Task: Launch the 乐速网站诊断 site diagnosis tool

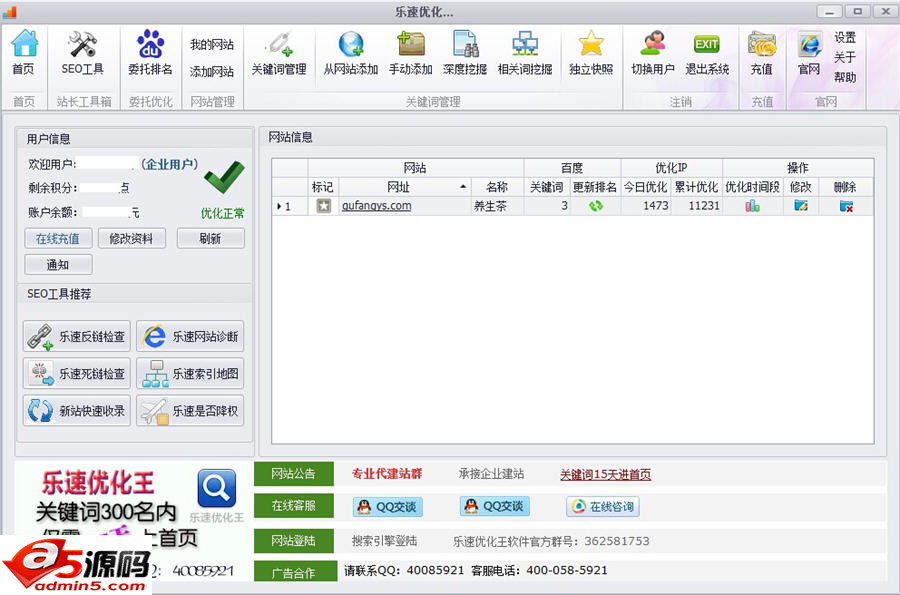Action: [190, 336]
